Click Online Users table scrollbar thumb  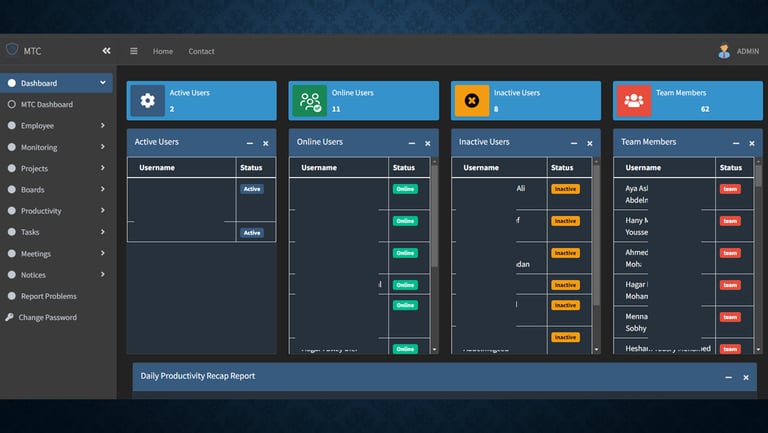(x=434, y=216)
